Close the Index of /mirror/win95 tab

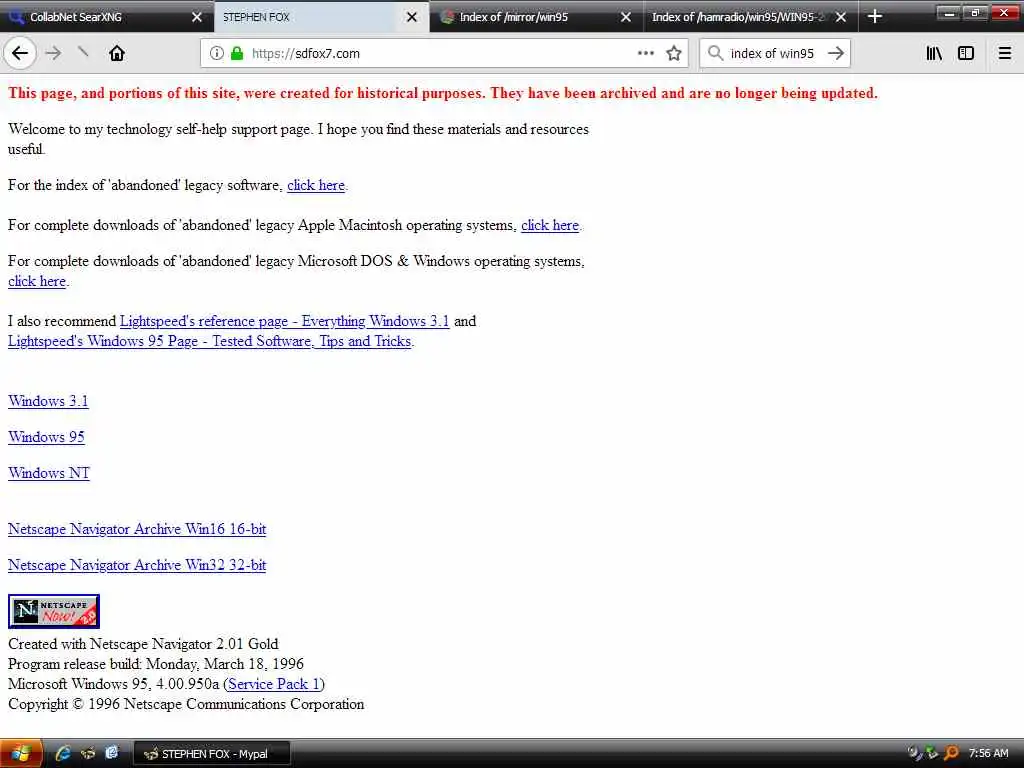[x=626, y=17]
